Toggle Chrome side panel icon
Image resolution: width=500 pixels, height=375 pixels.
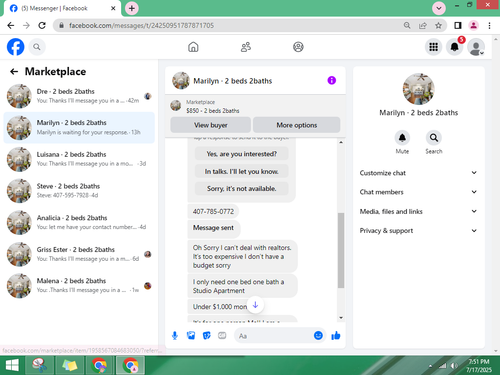coord(458,25)
